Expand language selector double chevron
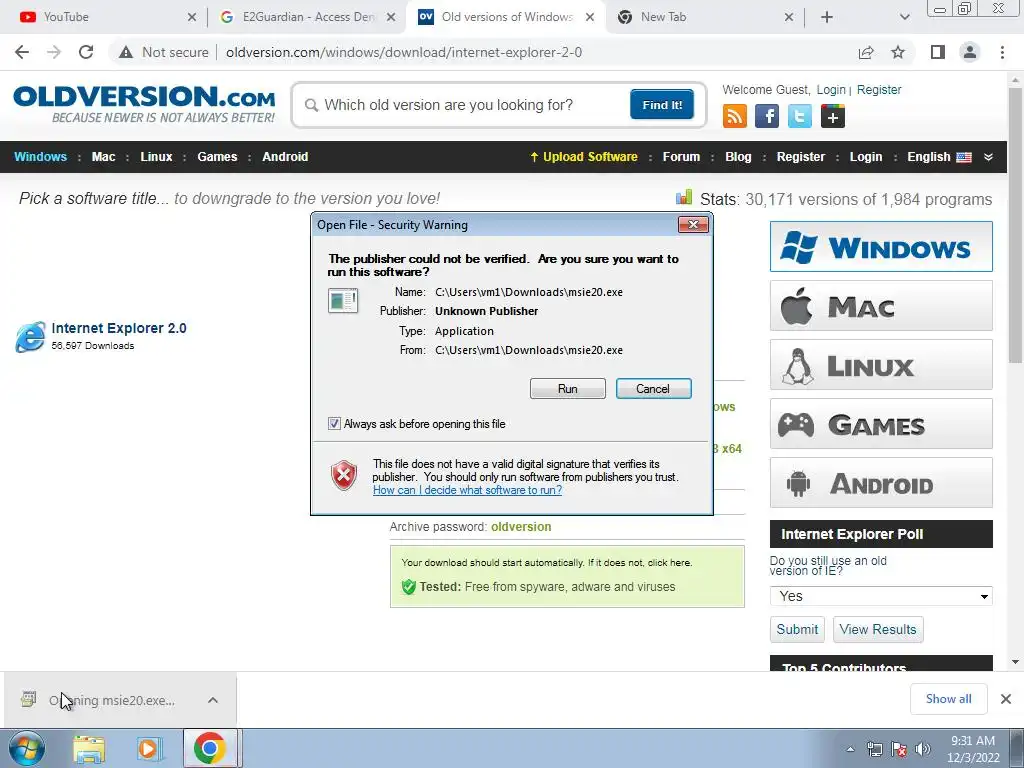The height and width of the screenshot is (768, 1024). (x=988, y=157)
